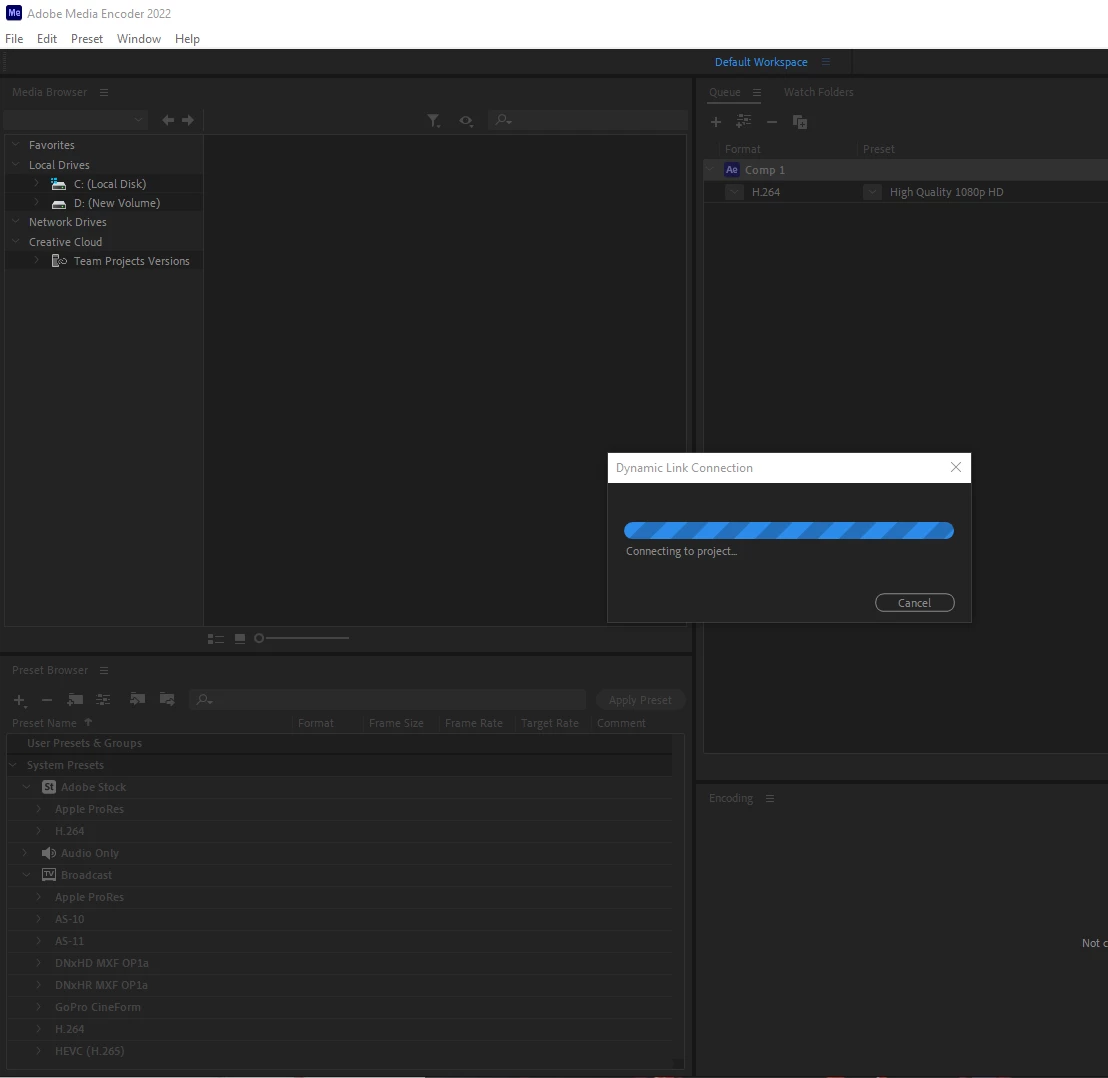
Task: Add source to the Queue
Action: 716,122
